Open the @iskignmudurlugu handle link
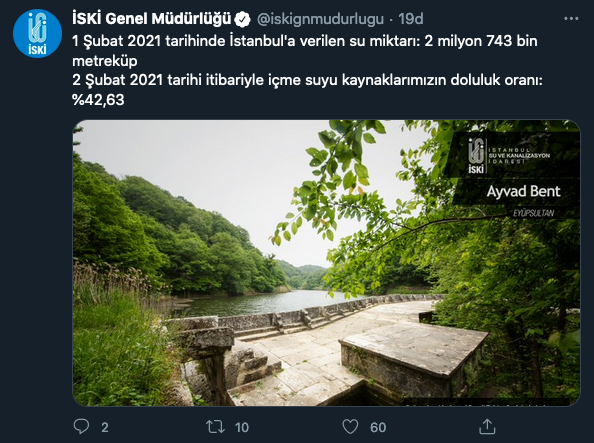Viewport: 594px width, 443px height. click(320, 19)
